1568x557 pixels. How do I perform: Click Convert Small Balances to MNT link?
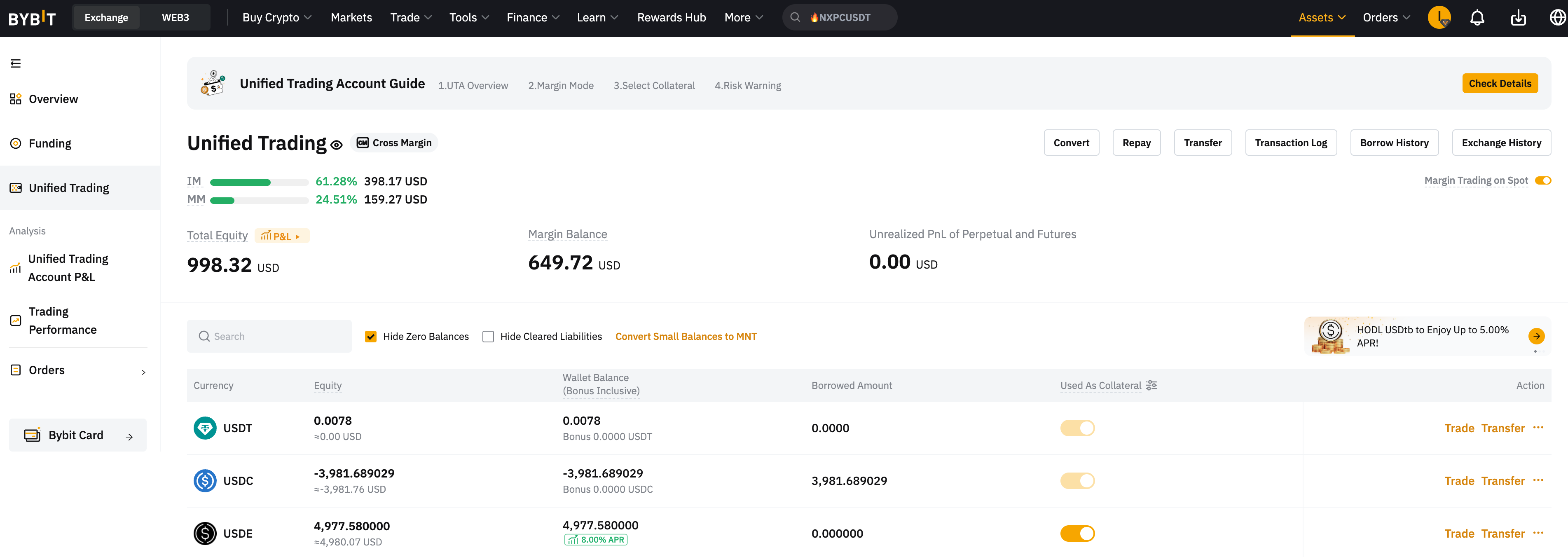686,337
